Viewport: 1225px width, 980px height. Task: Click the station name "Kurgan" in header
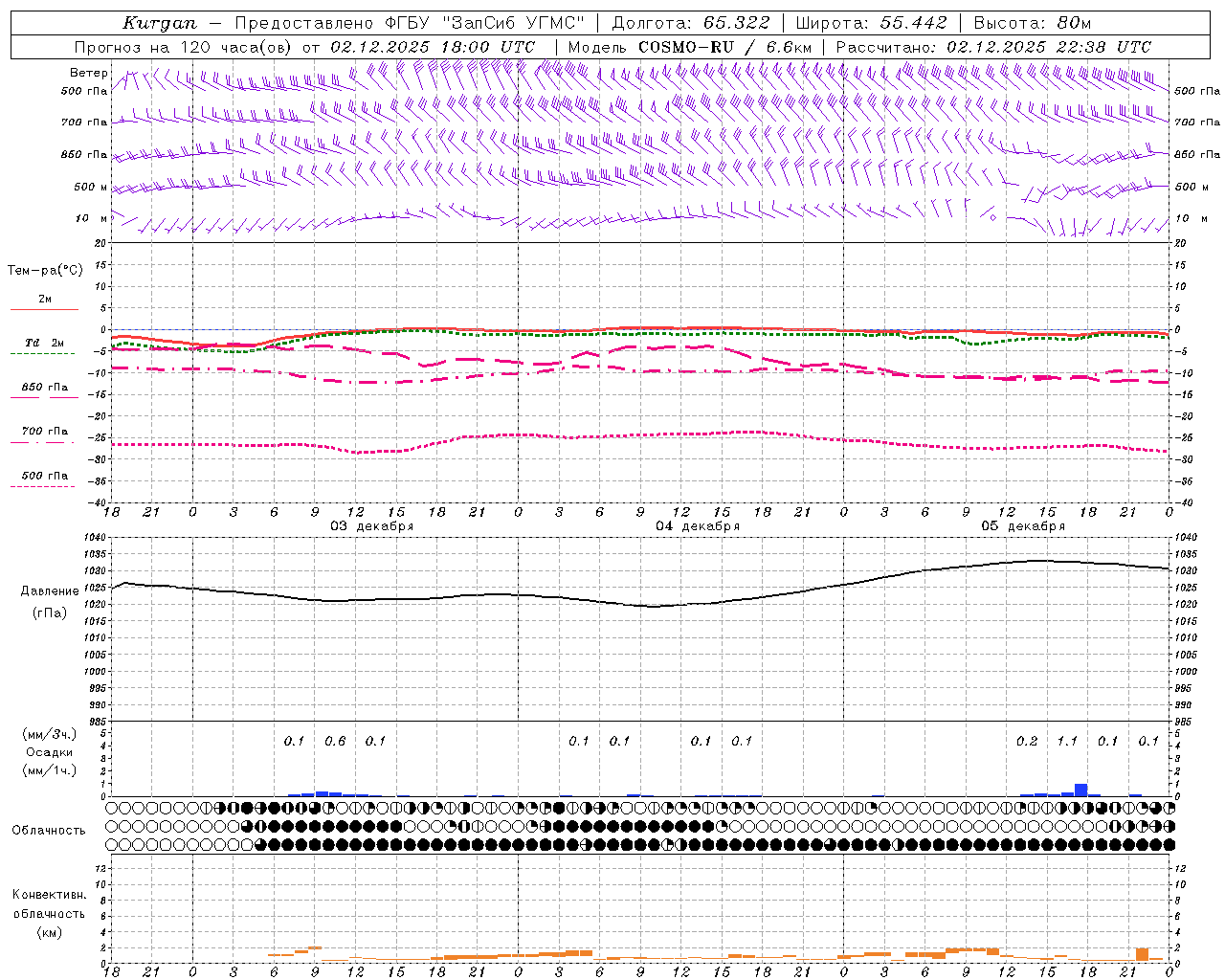(x=160, y=23)
